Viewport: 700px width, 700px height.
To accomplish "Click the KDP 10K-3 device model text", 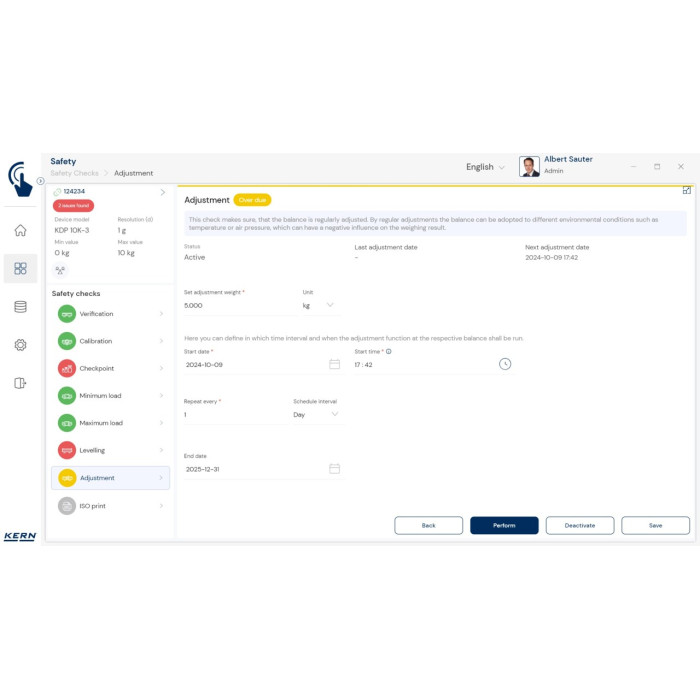I will click(x=72, y=230).
